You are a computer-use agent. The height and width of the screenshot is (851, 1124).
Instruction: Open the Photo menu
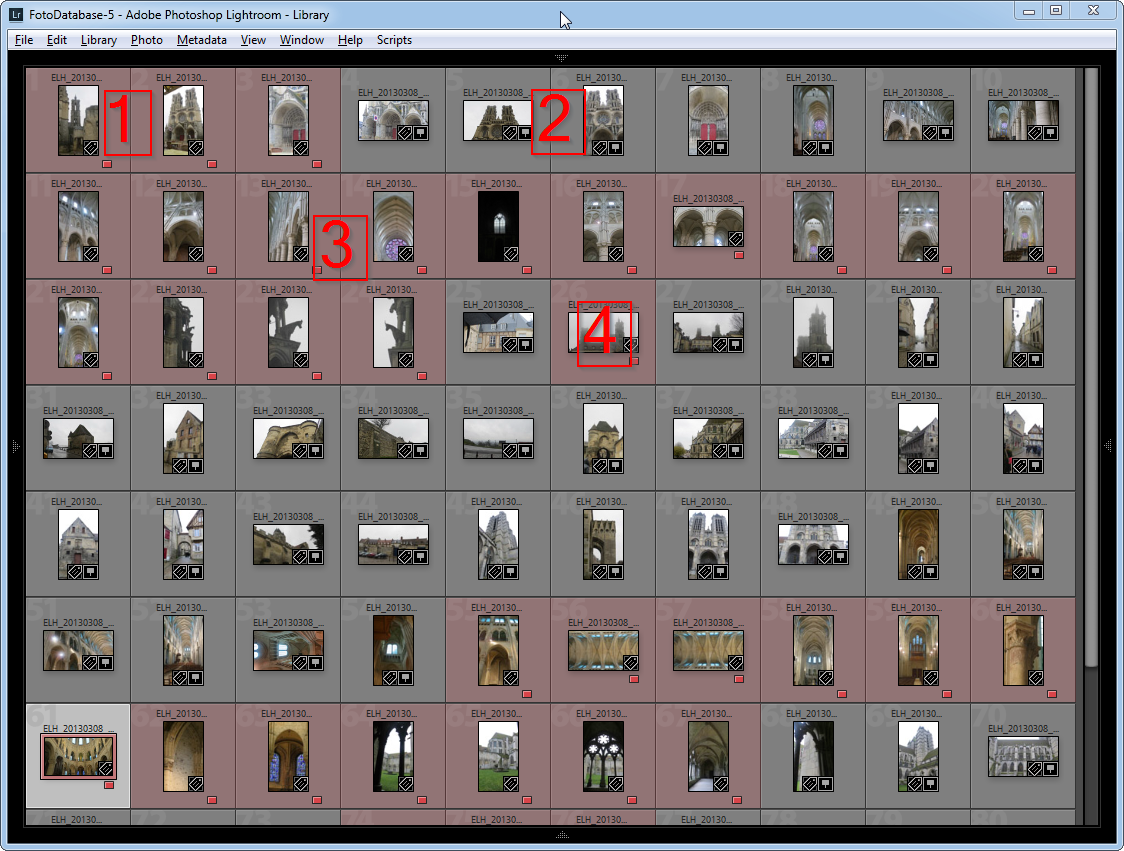(x=147, y=40)
